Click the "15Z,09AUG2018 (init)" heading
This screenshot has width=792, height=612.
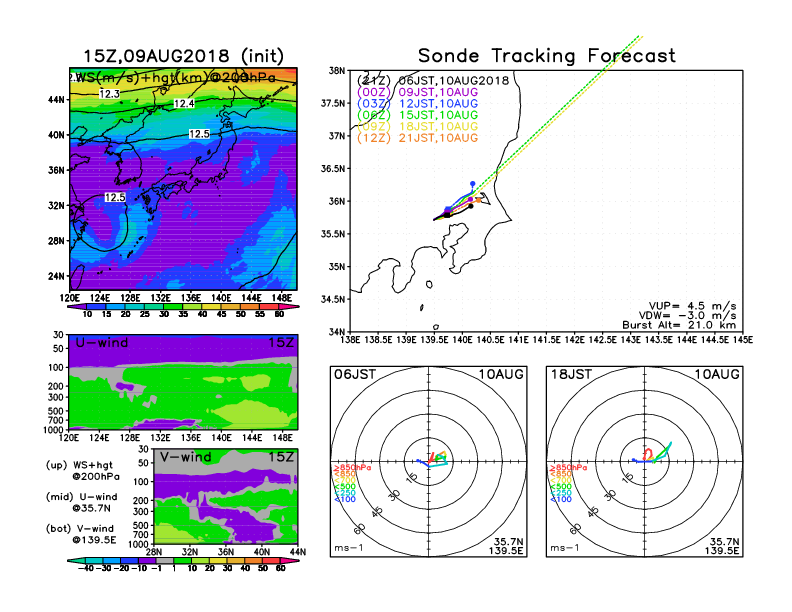click(183, 56)
